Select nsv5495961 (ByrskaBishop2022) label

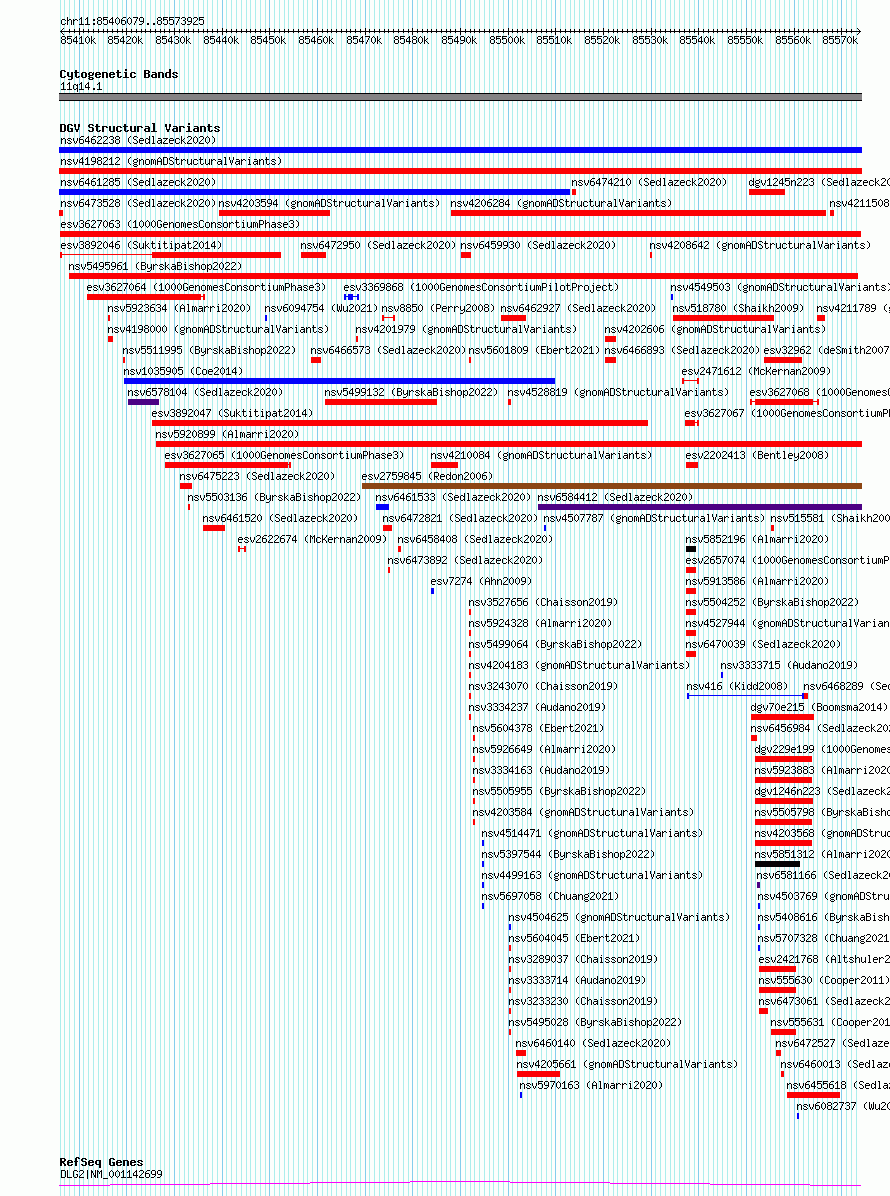click(x=155, y=266)
